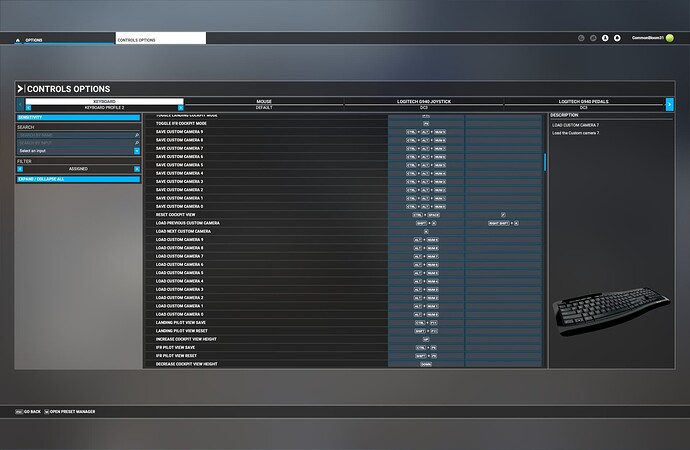Click the magnifier icon in Search by Input
The image size is (690, 450).
click(x=137, y=142)
